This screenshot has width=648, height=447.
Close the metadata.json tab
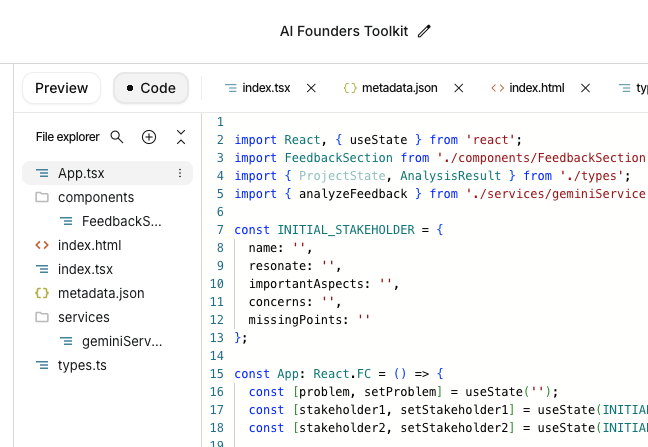459,88
